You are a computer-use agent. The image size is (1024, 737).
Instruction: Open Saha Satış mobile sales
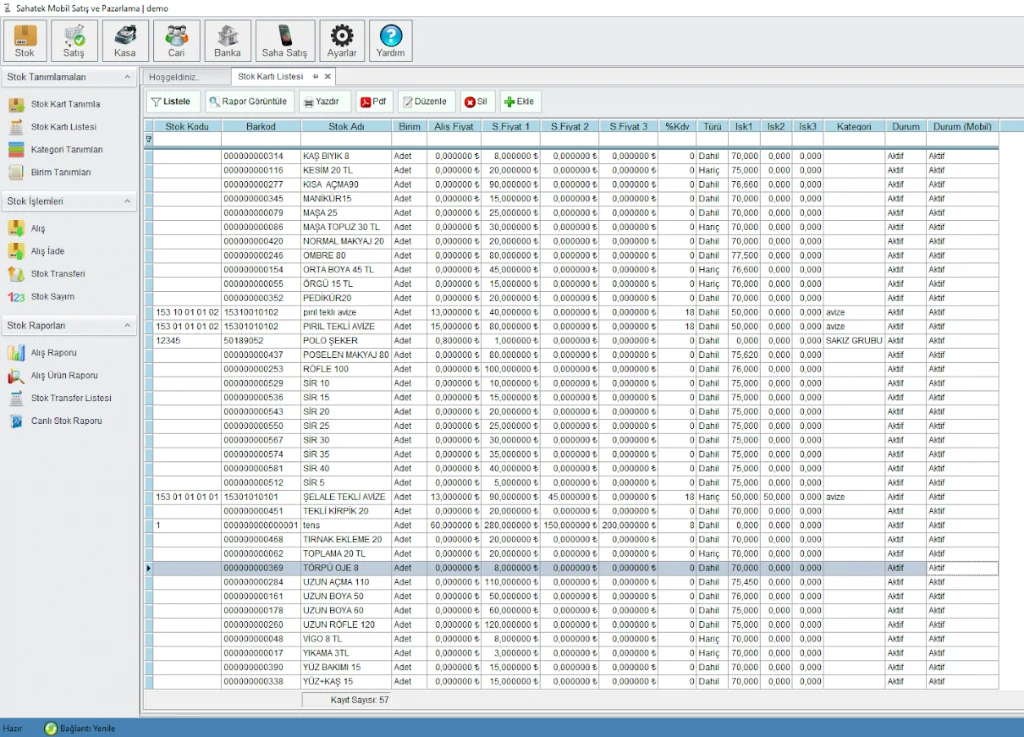(284, 40)
